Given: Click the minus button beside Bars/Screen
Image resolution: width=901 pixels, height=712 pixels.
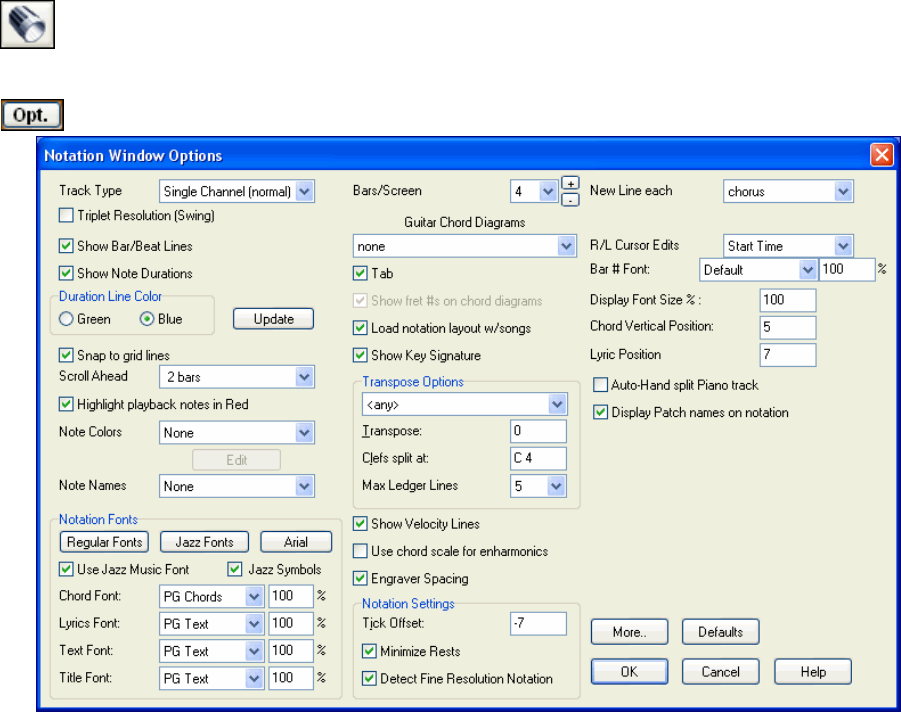Looking at the screenshot, I should click(570, 198).
